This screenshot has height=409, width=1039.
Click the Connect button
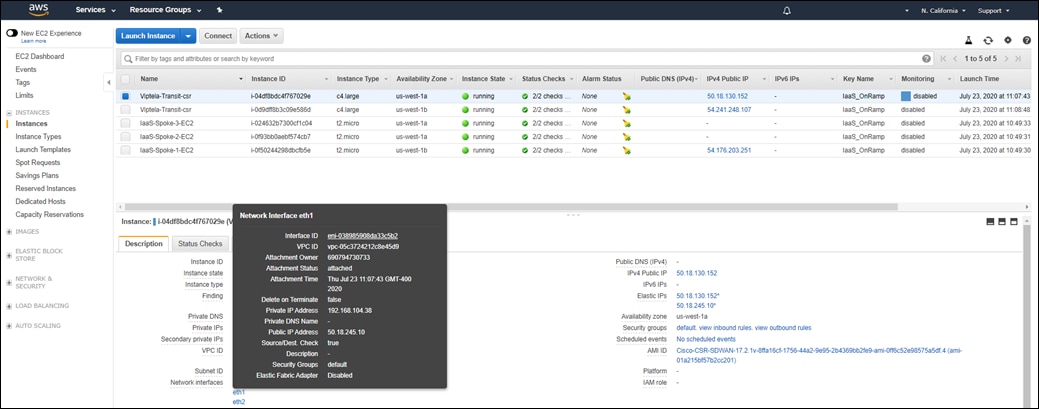pos(218,36)
